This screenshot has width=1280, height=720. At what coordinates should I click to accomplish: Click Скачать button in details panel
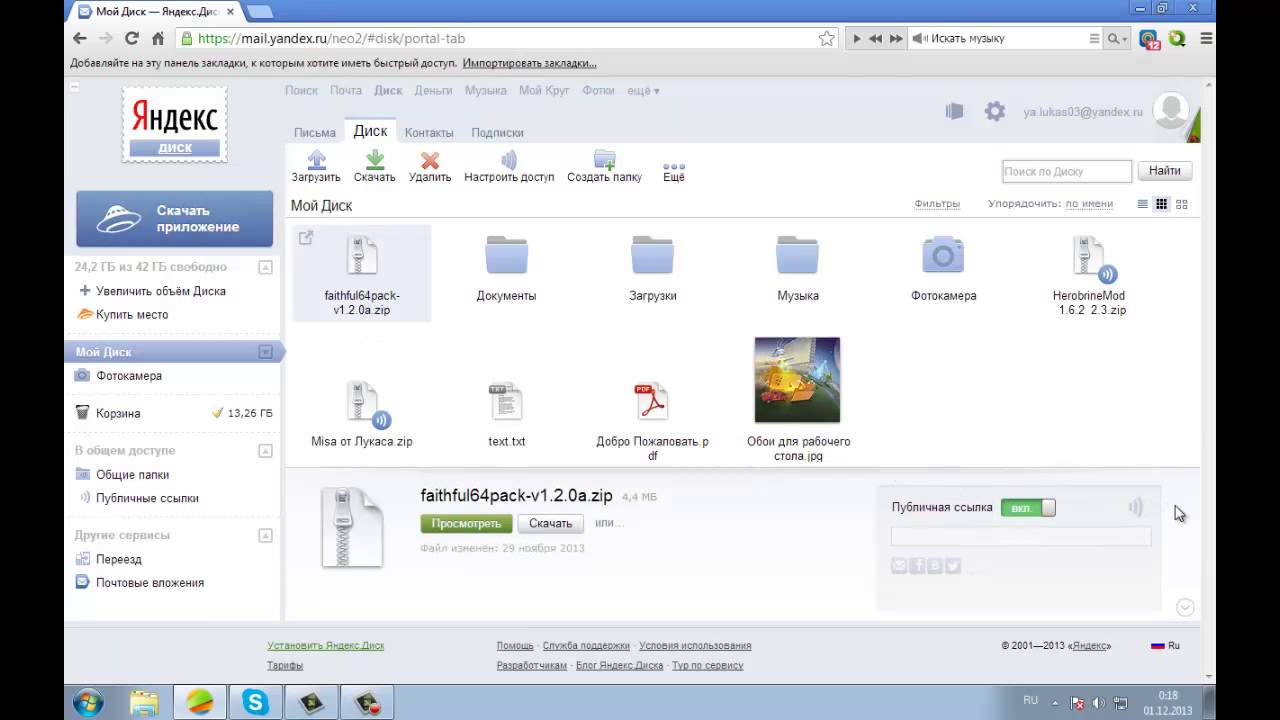click(550, 523)
